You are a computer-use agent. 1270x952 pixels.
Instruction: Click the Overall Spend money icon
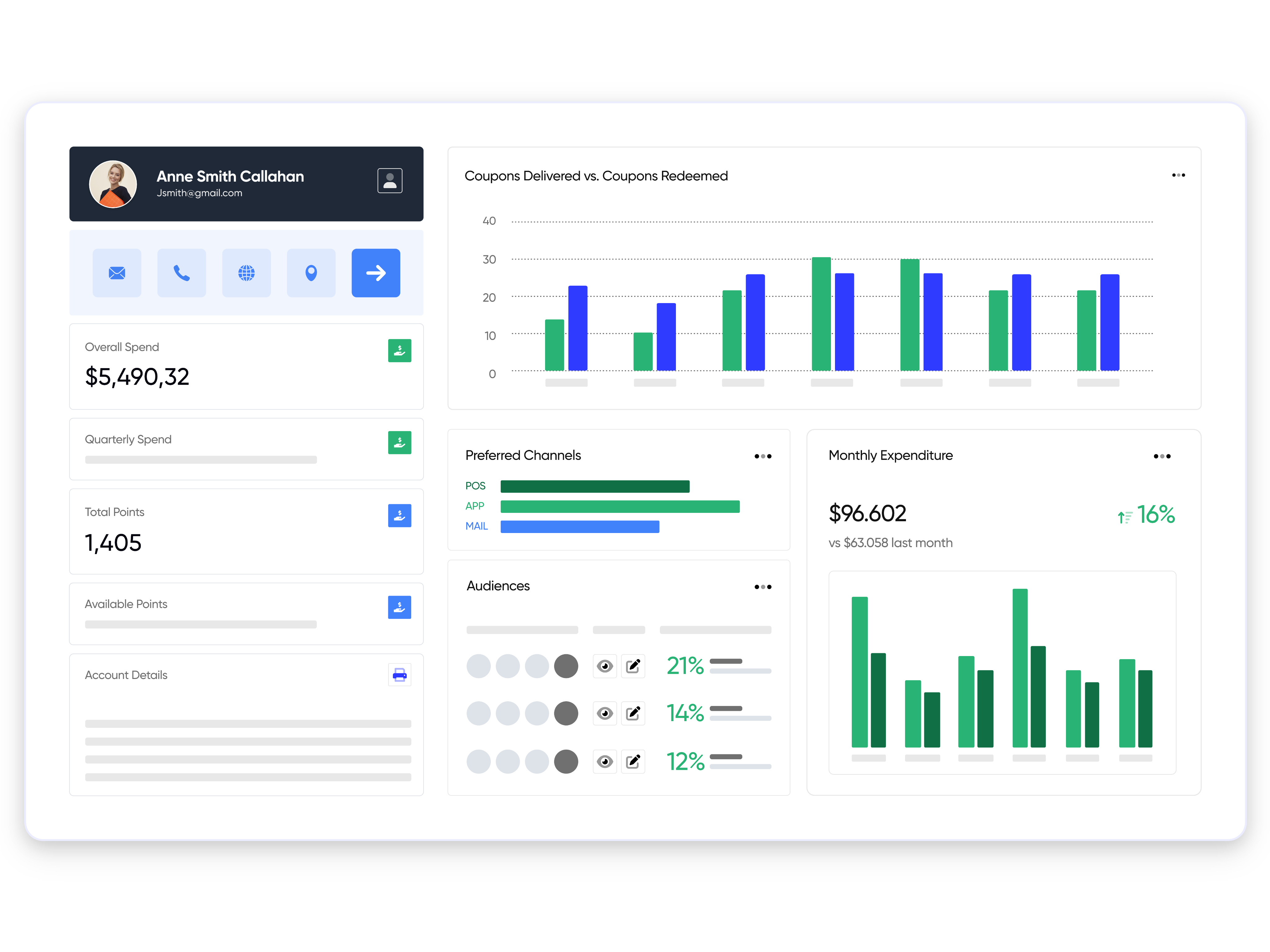pyautogui.click(x=400, y=350)
